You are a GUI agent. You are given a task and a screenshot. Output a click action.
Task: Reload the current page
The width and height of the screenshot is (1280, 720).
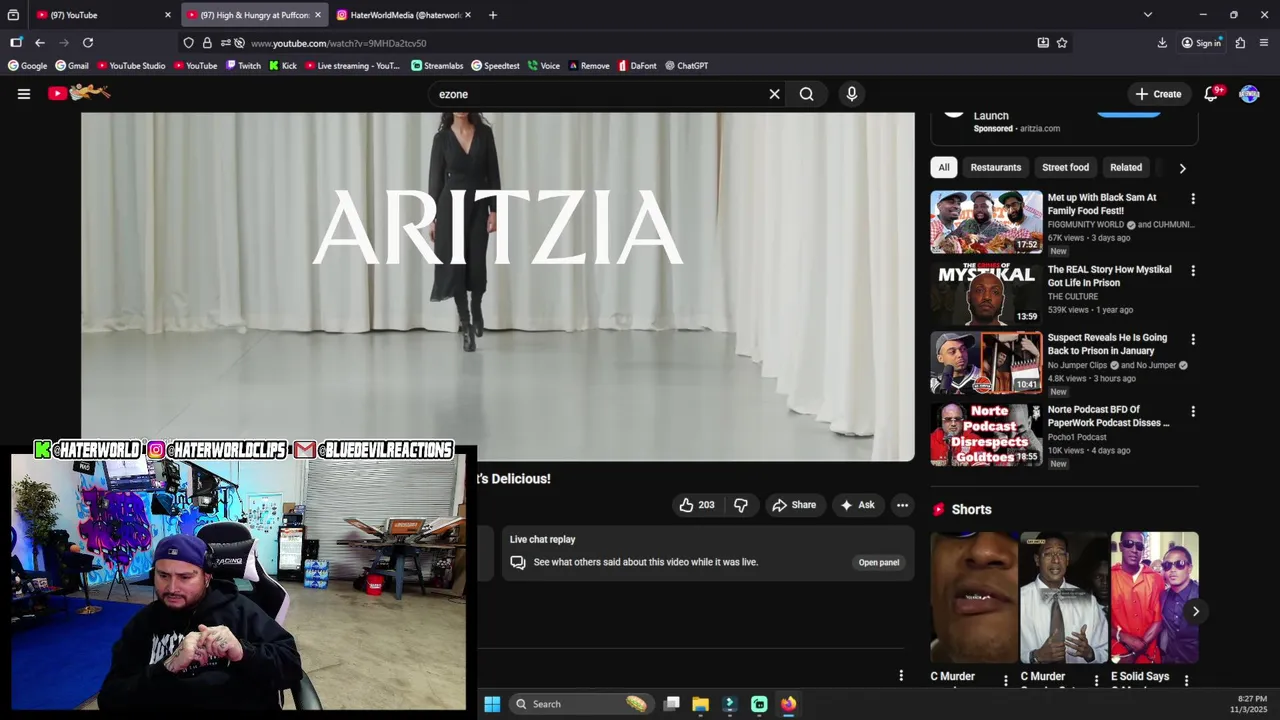tap(88, 43)
